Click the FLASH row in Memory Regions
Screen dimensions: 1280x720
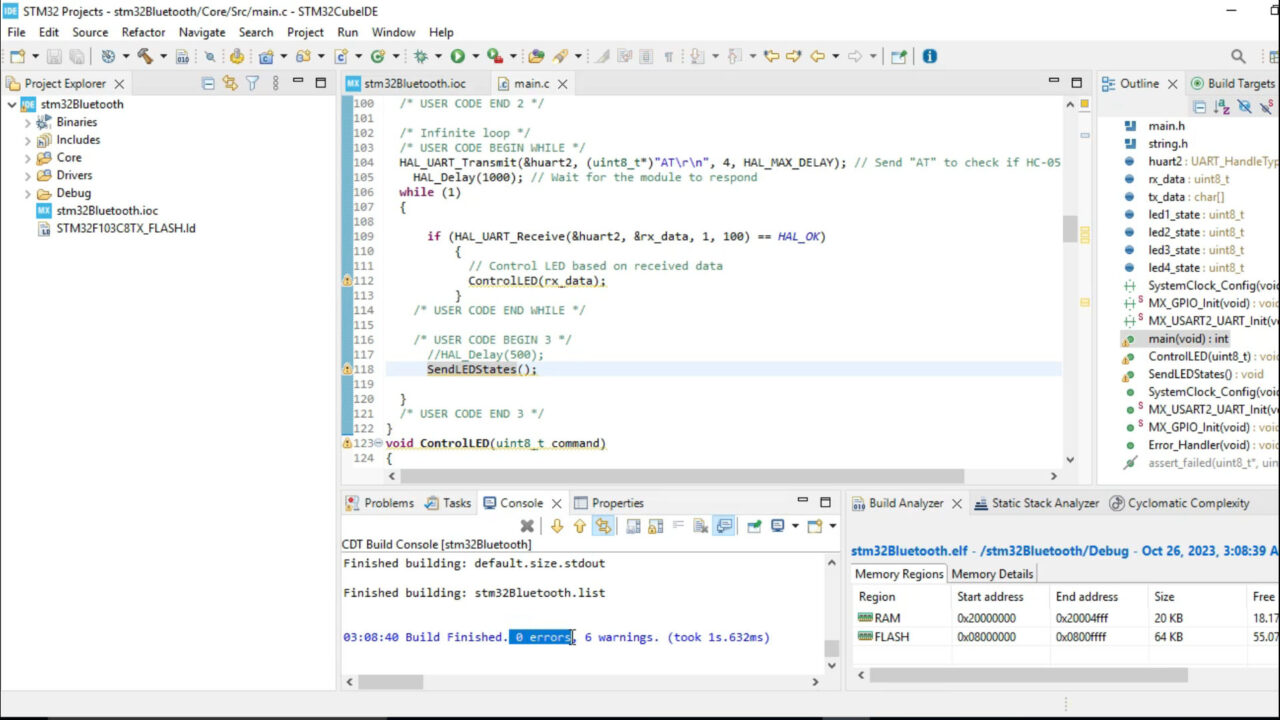[x=1066, y=636]
